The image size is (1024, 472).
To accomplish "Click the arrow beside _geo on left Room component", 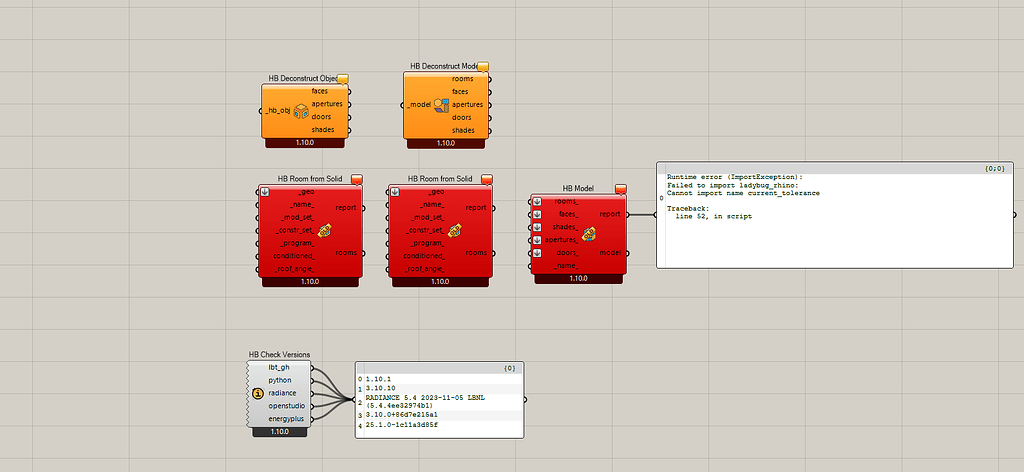I will click(264, 191).
